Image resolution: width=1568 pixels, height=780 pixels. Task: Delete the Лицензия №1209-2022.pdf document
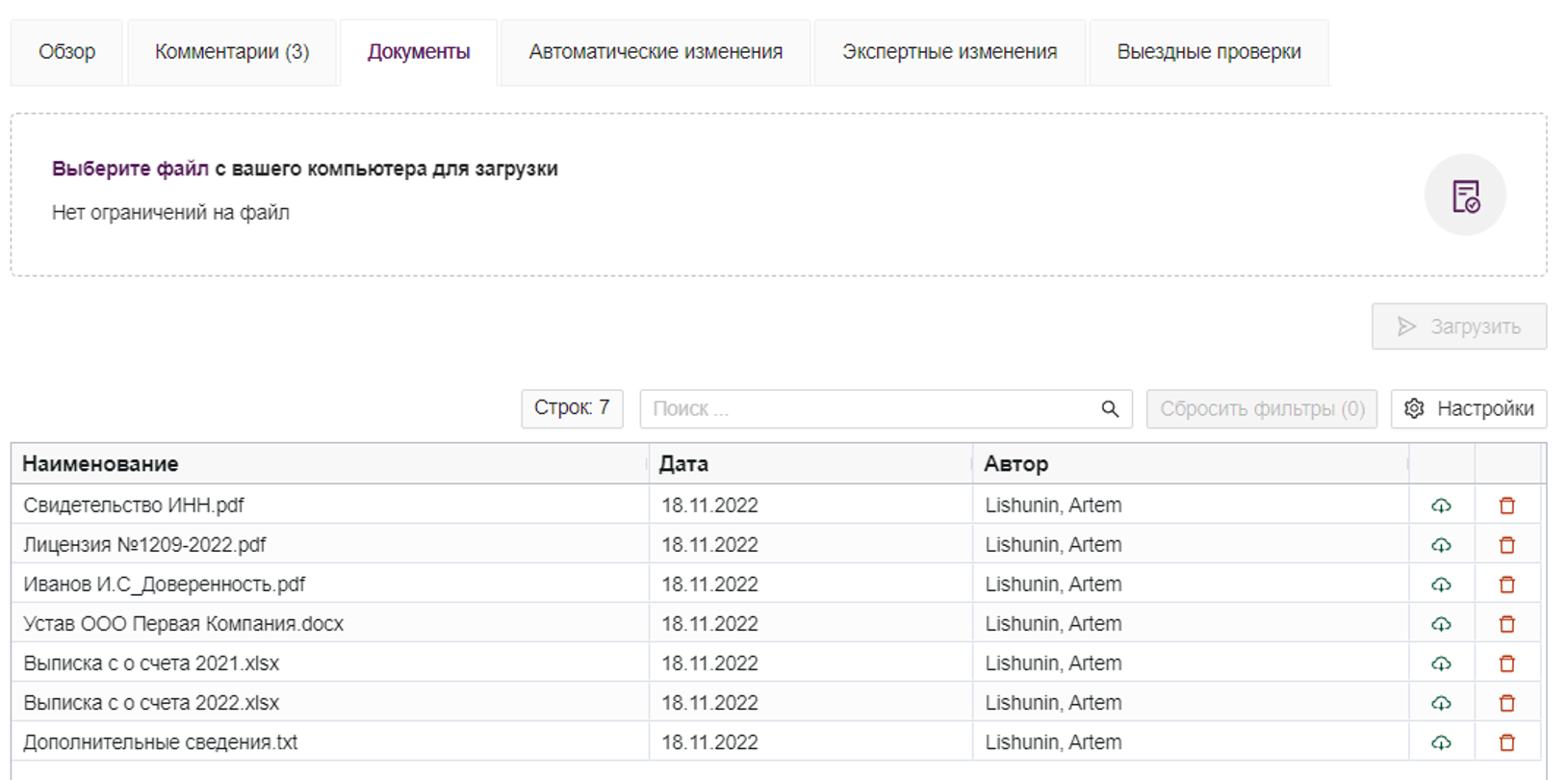(x=1506, y=545)
